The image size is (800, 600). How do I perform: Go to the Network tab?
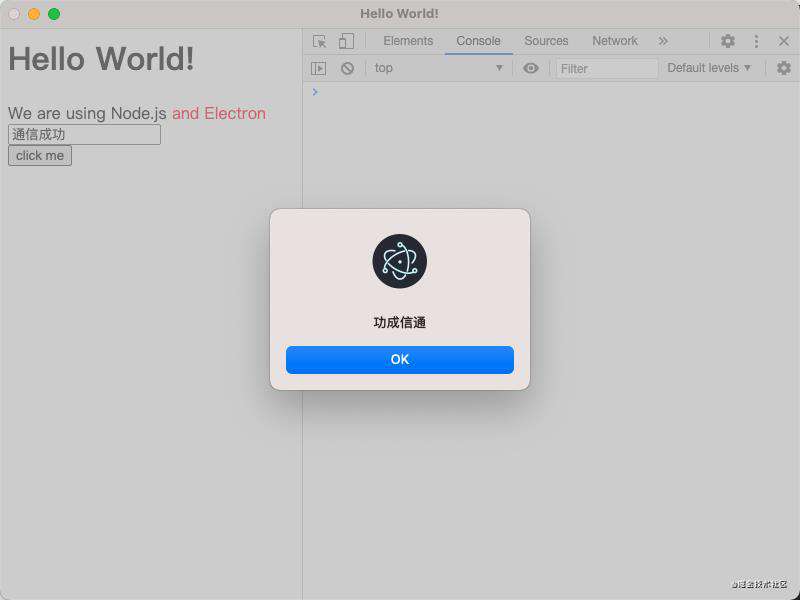tap(615, 41)
